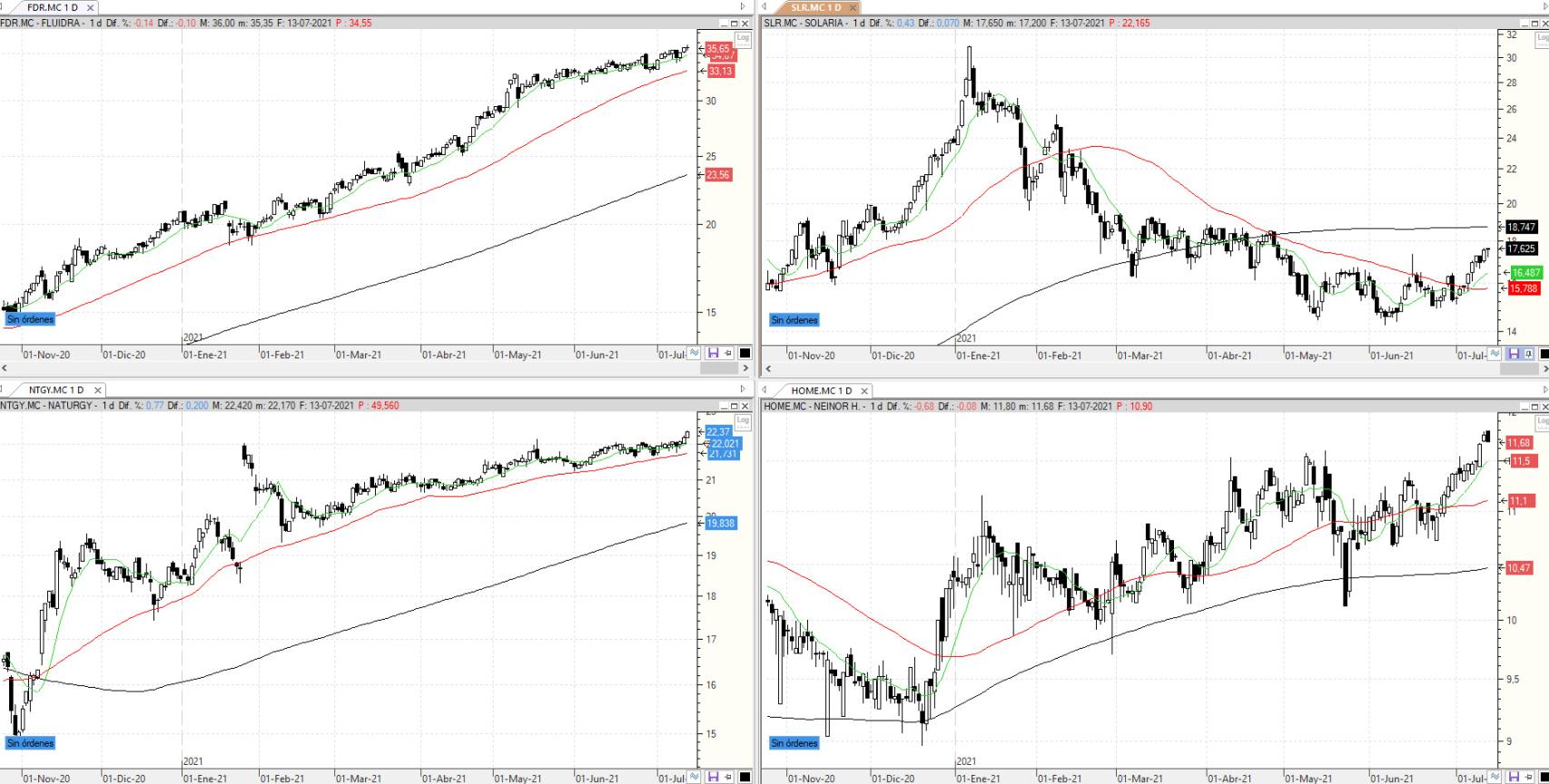Switch to the SLR.MC 1 D tab
1549x784 pixels.
pos(814,7)
